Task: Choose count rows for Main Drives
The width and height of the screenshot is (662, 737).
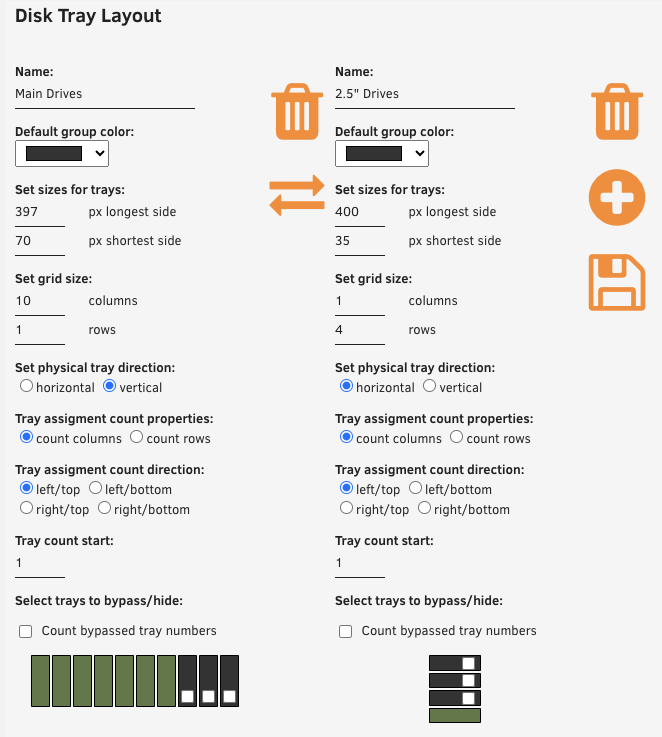Action: (136, 437)
